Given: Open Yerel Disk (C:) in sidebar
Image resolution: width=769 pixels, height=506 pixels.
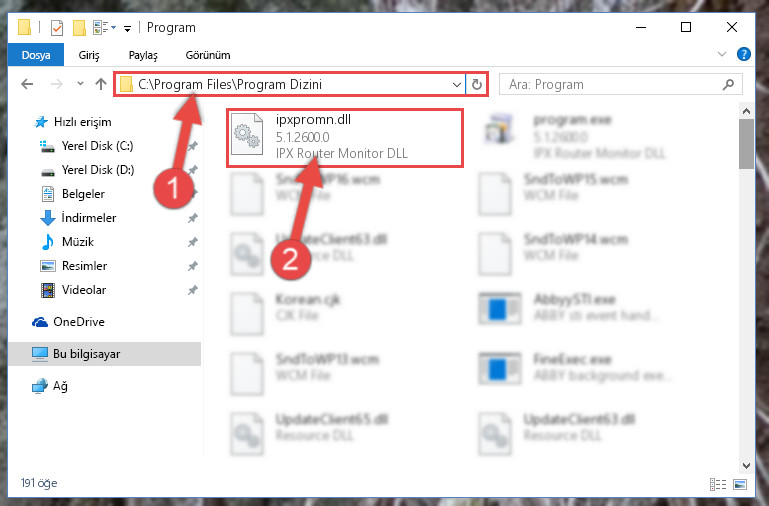Looking at the screenshot, I should pos(98,146).
